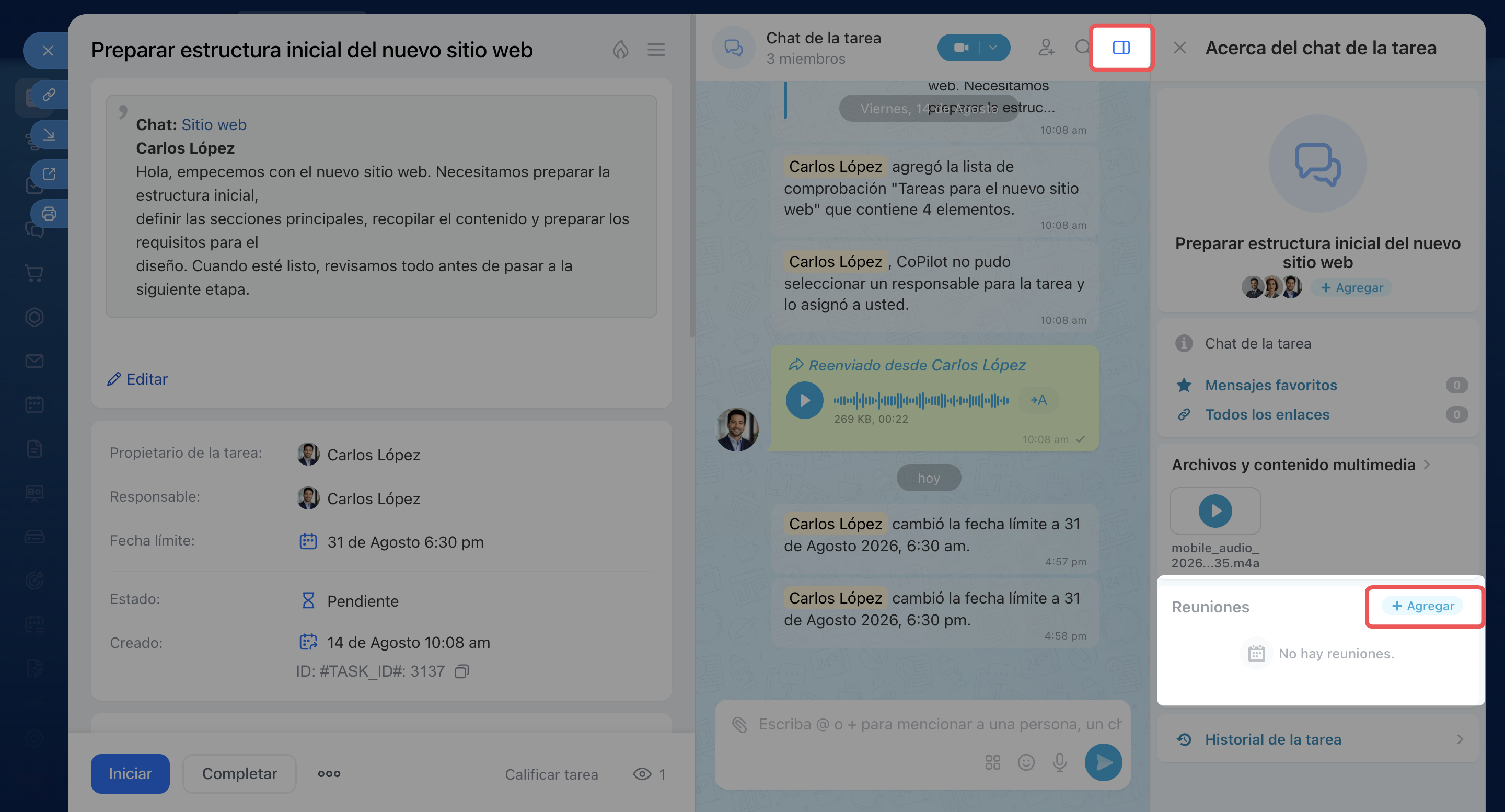Change the deadline 31 de Agosto 6:30 pm
Image resolution: width=1505 pixels, height=812 pixels.
pos(406,542)
